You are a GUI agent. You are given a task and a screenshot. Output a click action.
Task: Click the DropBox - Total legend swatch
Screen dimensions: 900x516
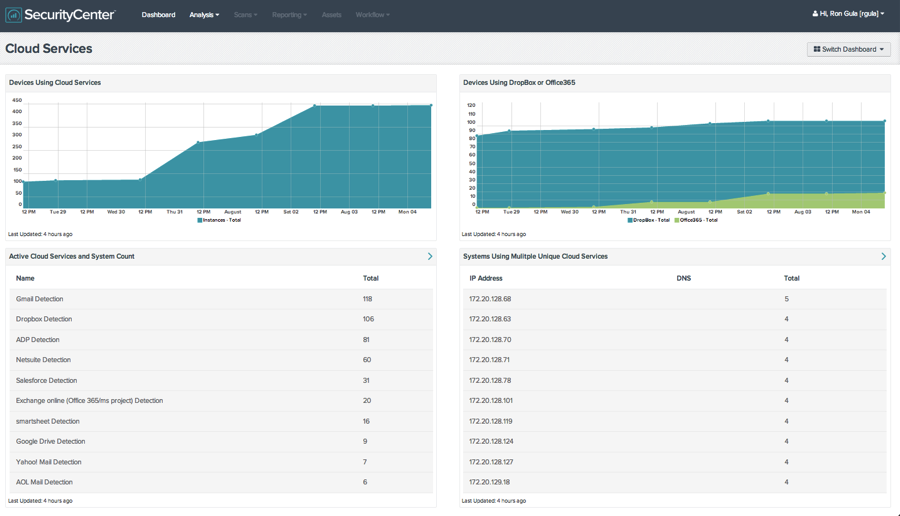tap(630, 220)
